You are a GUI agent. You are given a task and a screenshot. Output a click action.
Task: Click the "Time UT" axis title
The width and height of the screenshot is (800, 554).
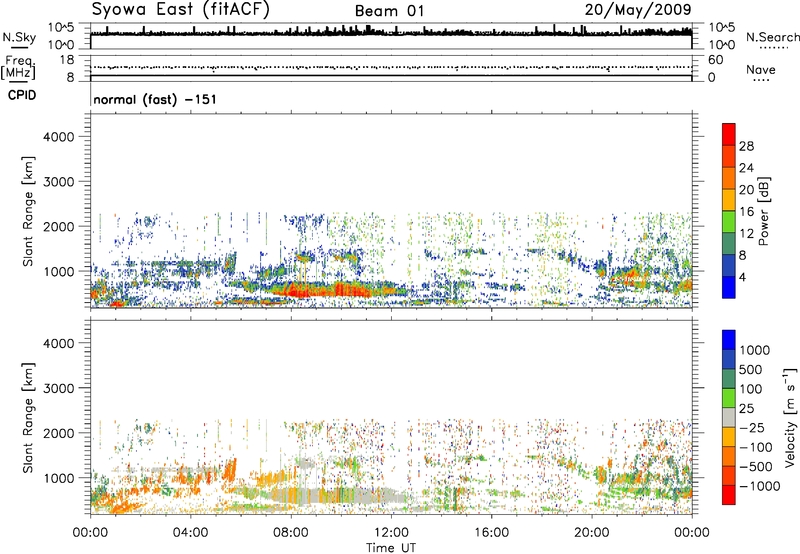point(391,548)
